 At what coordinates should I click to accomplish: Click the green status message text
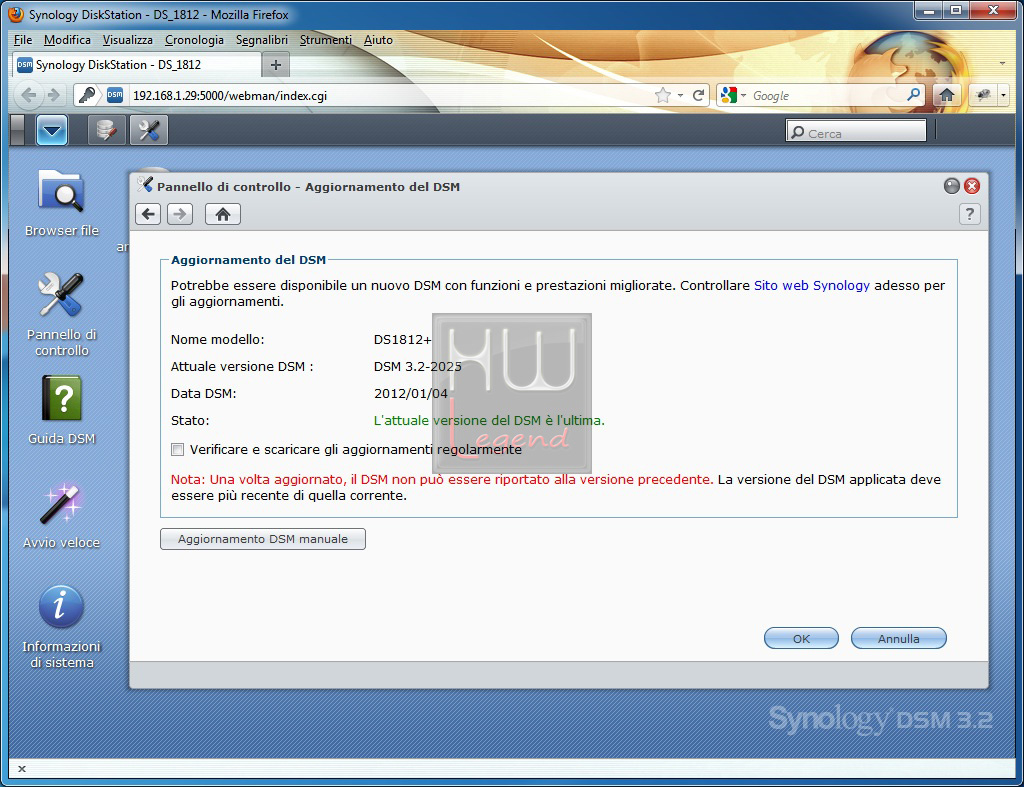pos(489,421)
